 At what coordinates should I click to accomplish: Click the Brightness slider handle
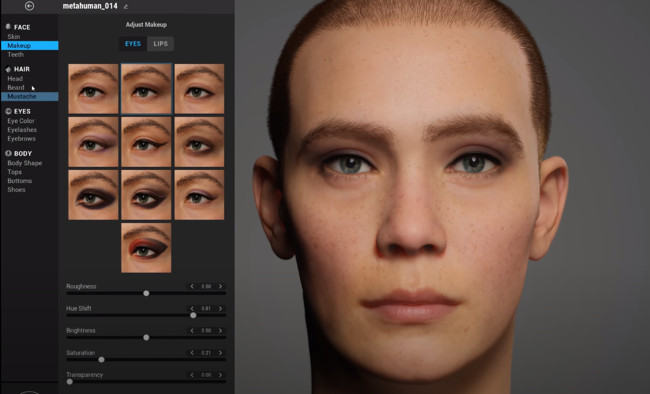[146, 338]
